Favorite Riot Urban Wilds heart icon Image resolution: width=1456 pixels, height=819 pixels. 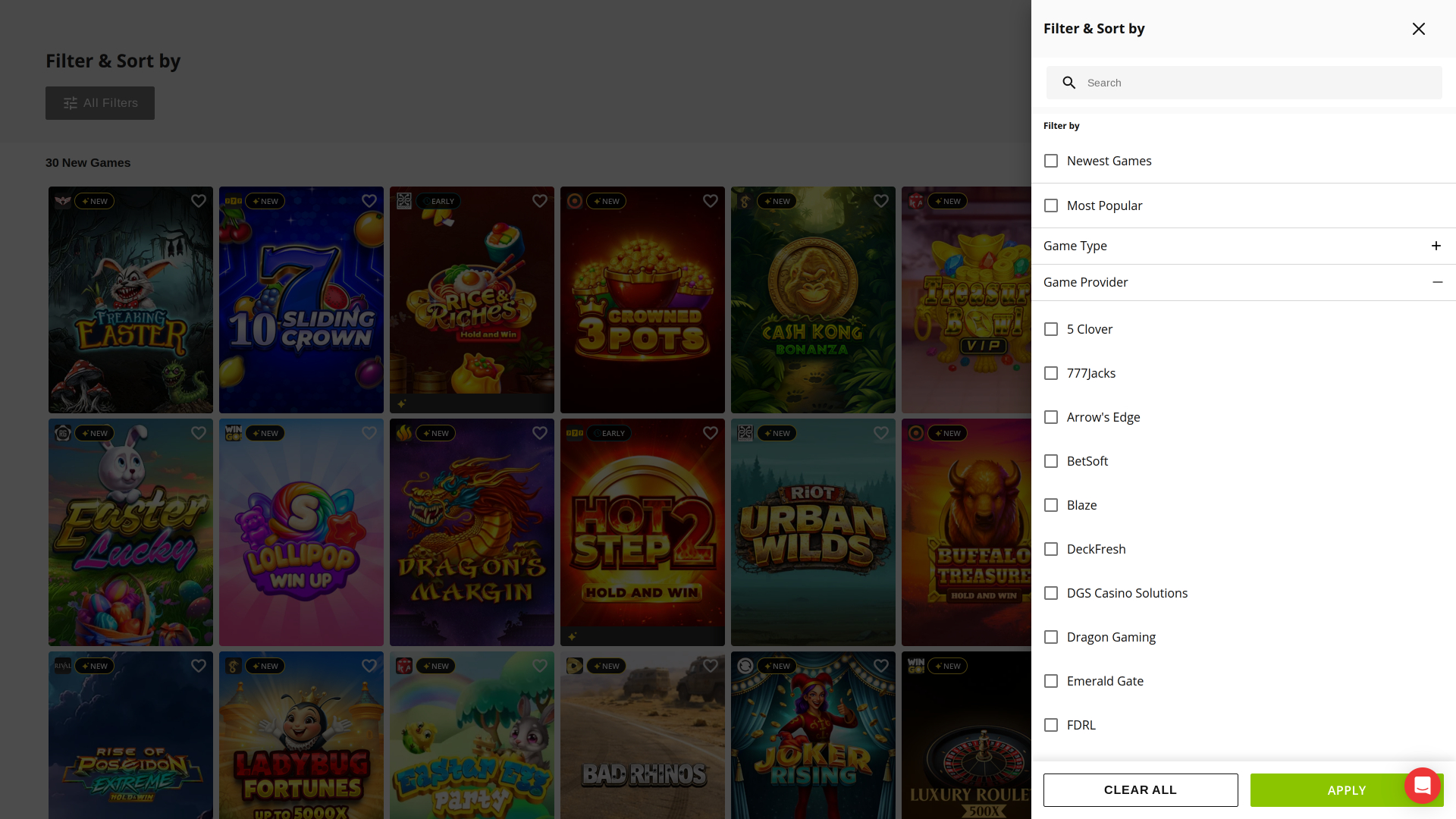click(881, 433)
